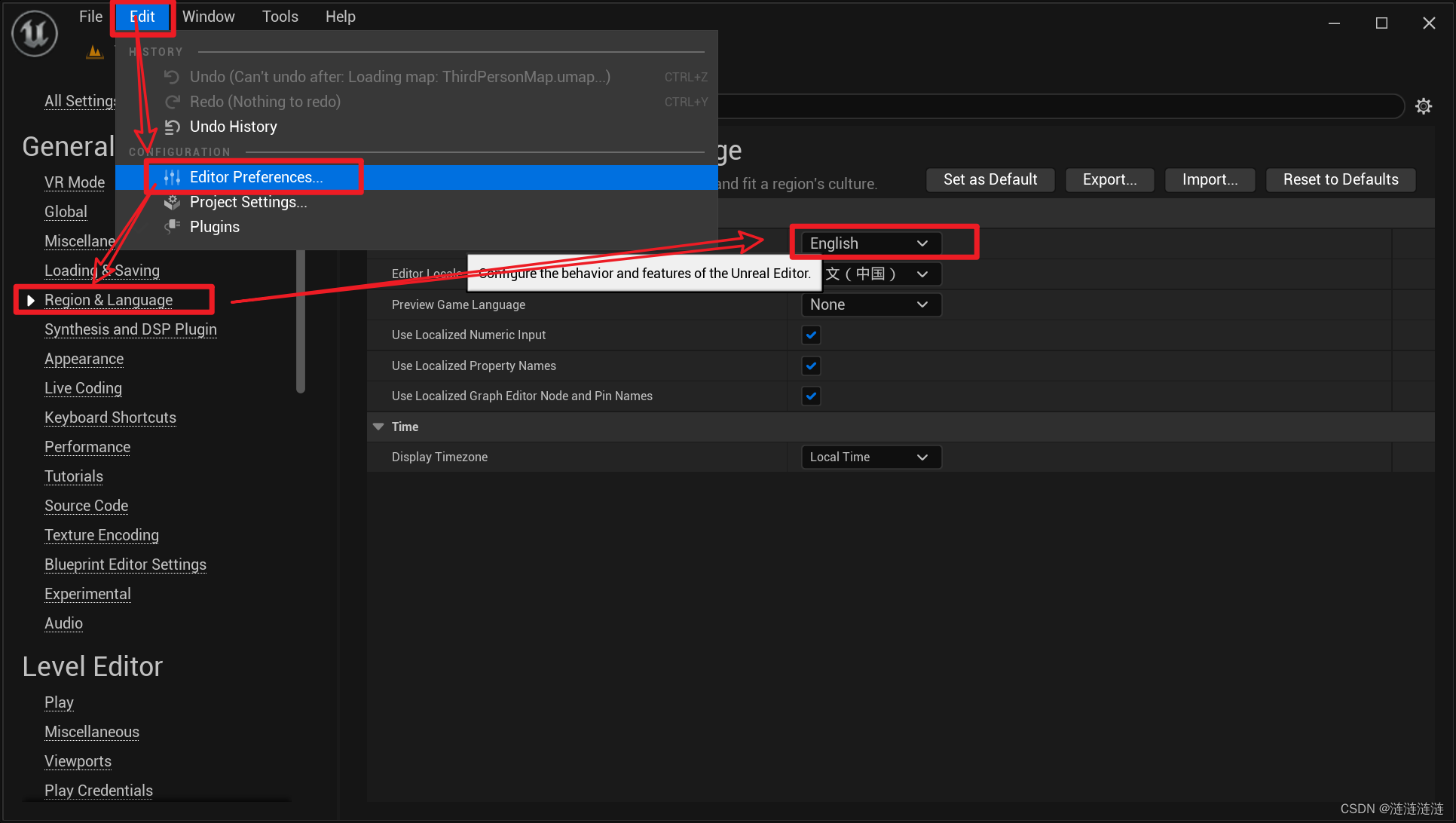This screenshot has height=823, width=1456.
Task: Click the Editor Preferences sliders icon
Action: 173,177
